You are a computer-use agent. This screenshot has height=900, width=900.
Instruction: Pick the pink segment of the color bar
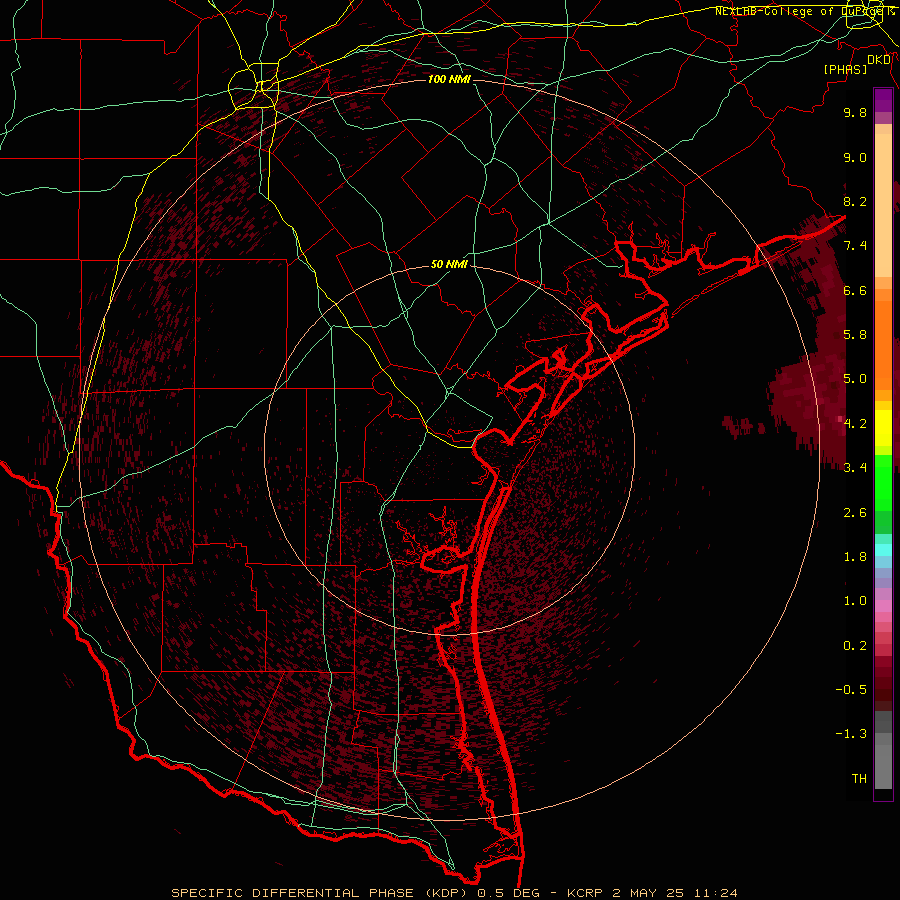883,606
